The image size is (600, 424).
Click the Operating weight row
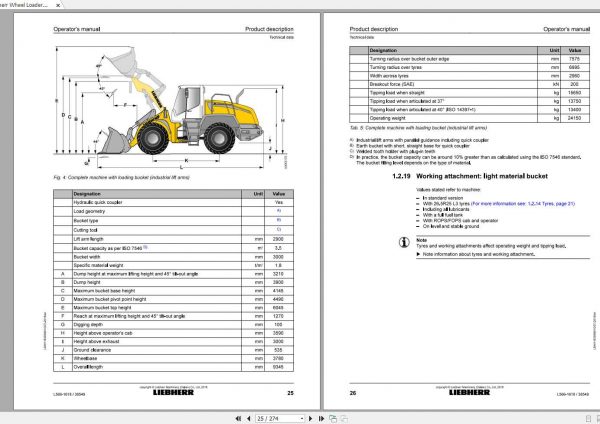tap(470, 118)
